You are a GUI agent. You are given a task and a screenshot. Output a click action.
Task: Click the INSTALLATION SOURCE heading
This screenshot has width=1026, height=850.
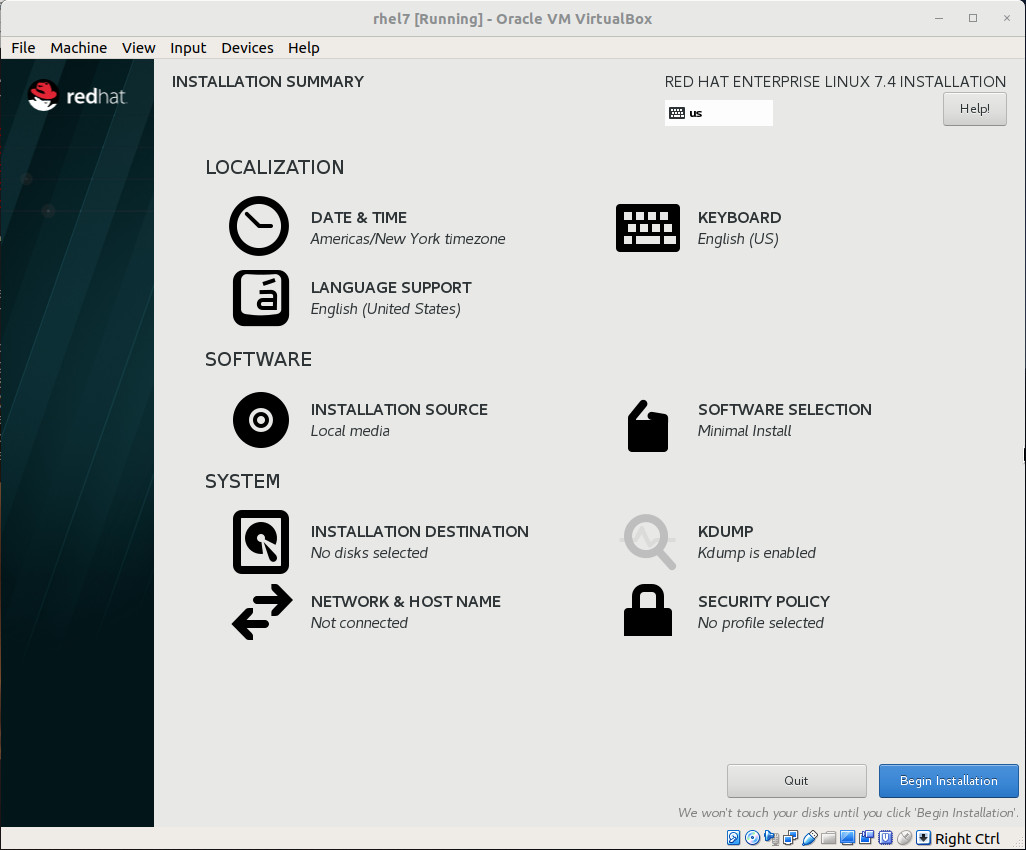399,410
